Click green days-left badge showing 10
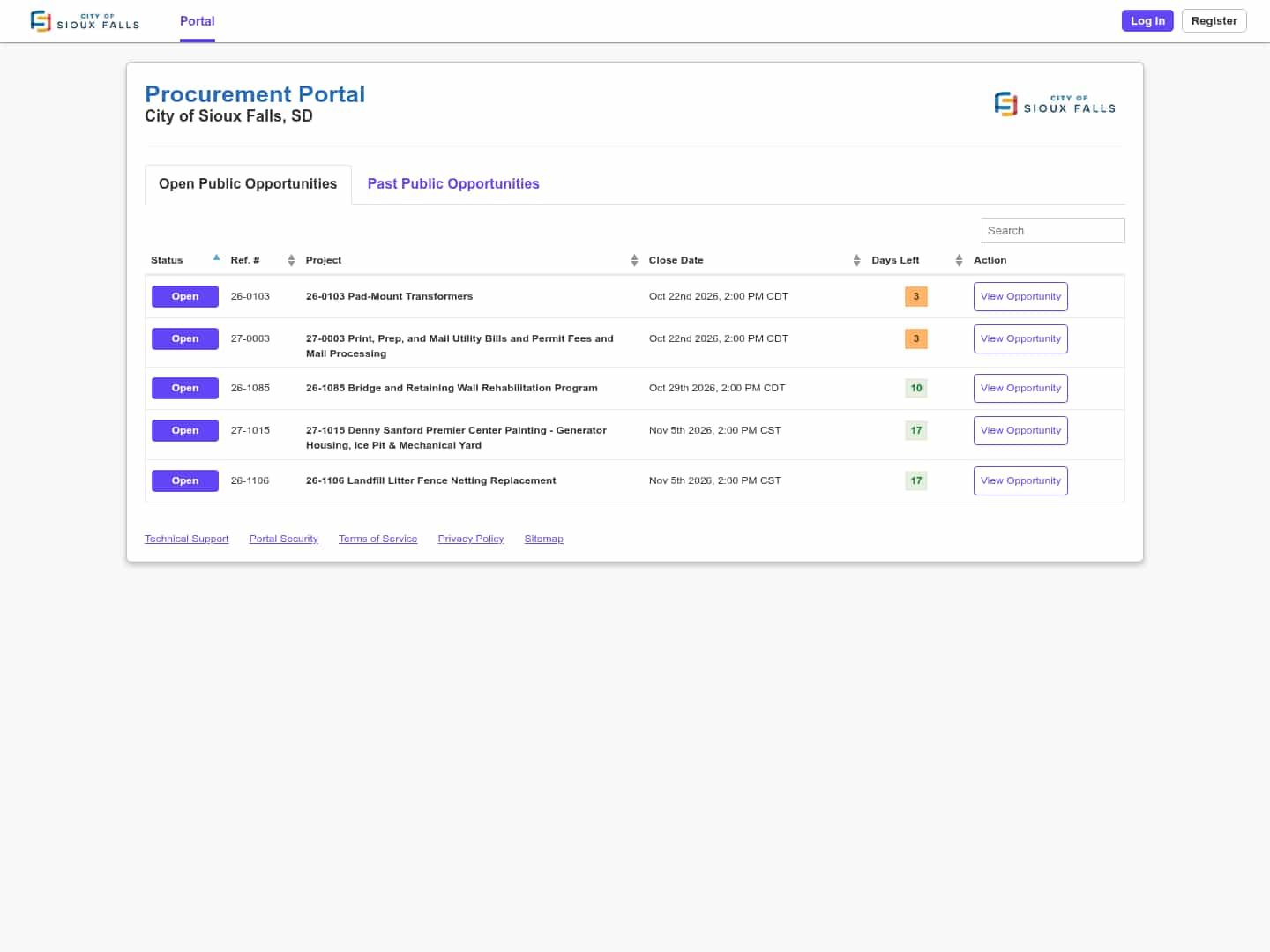The image size is (1270, 952). tap(916, 388)
